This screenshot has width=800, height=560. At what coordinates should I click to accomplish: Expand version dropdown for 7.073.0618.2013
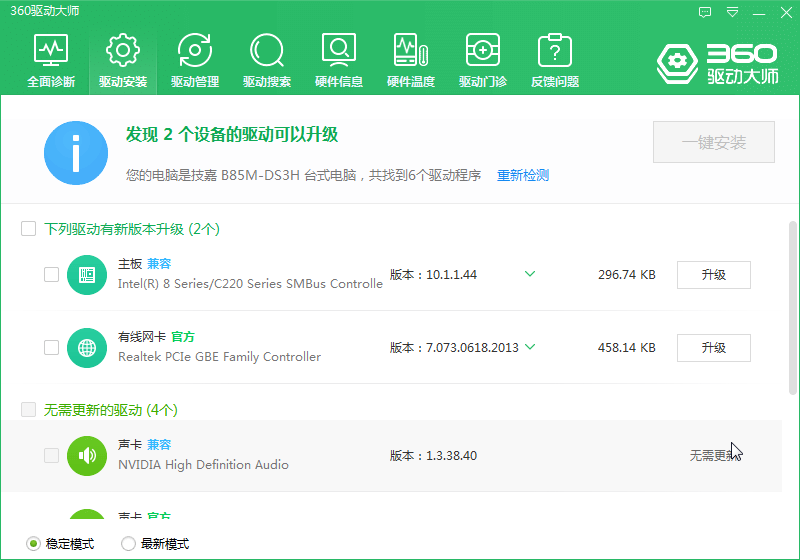pyautogui.click(x=530, y=347)
